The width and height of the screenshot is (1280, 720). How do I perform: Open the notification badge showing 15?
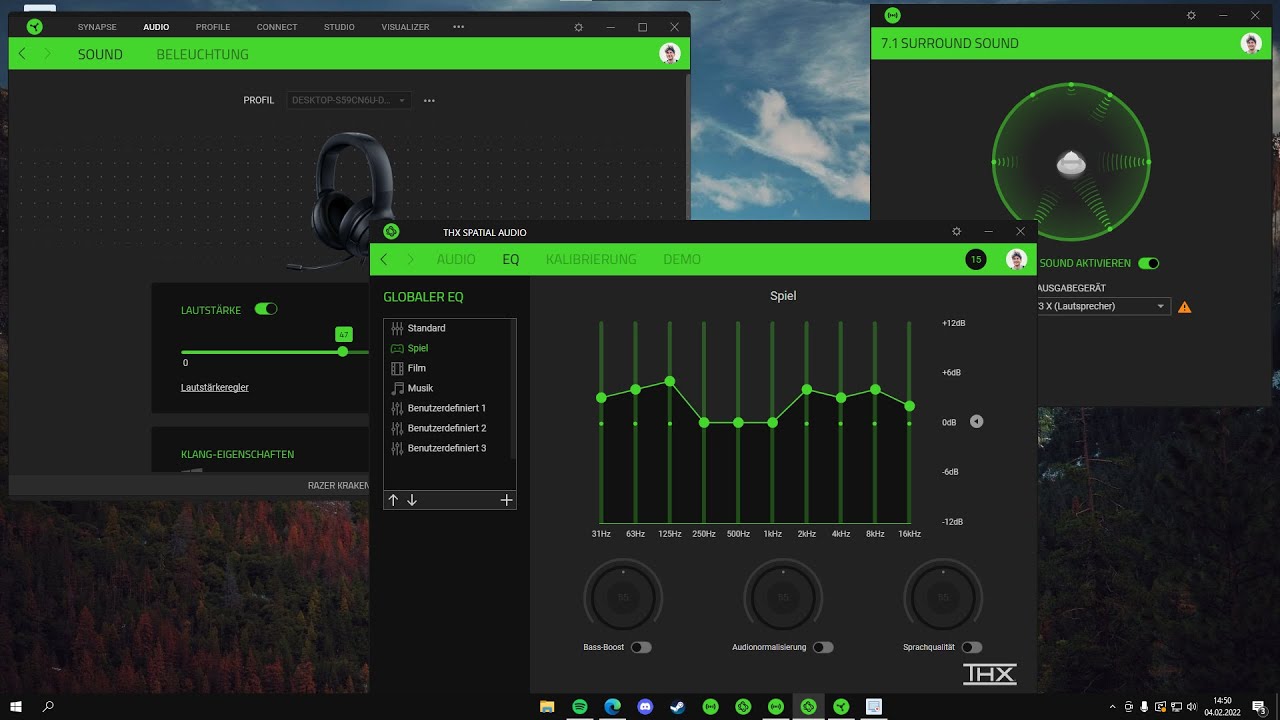coord(976,260)
